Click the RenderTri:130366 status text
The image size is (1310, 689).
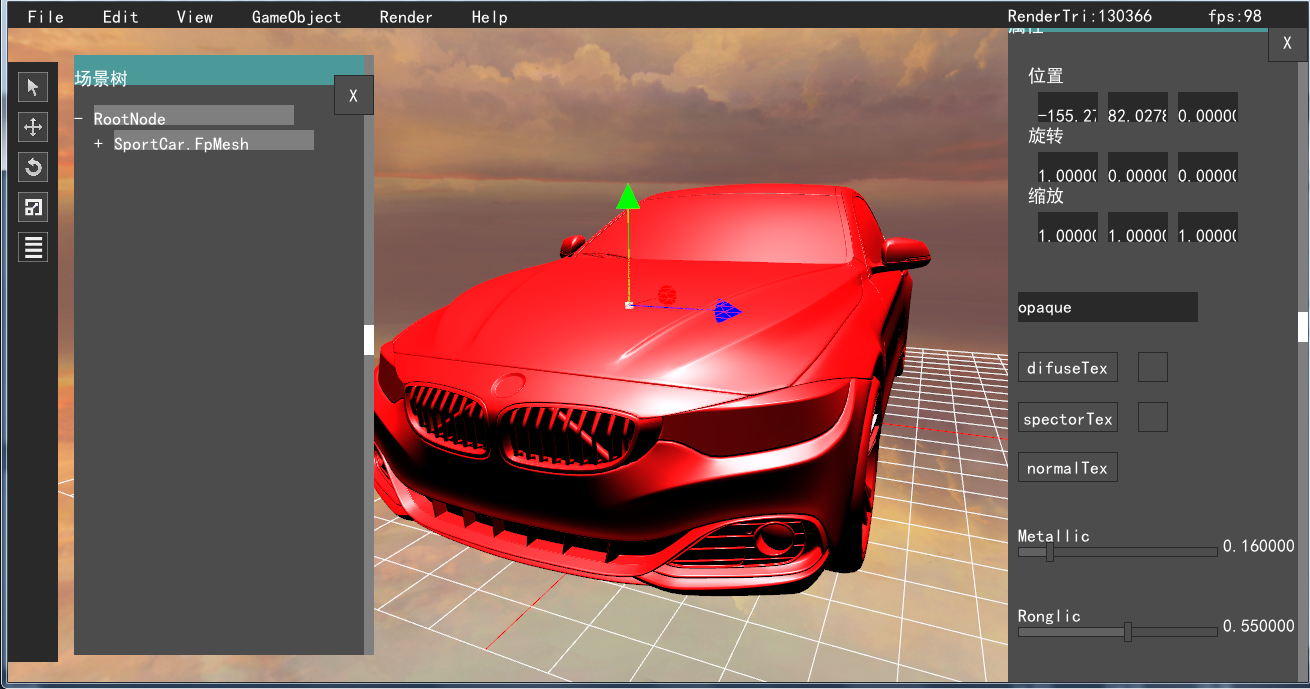tap(1079, 17)
